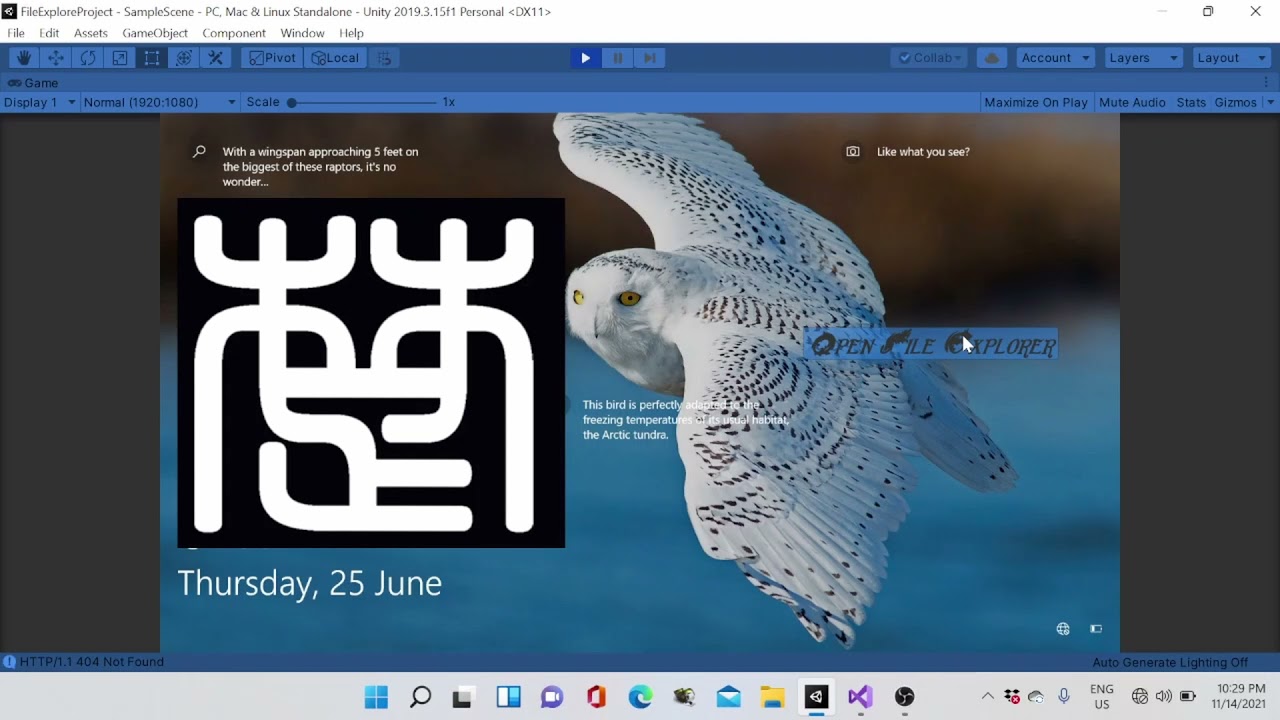Toggle Local handle rotation
This screenshot has width=1280, height=720.
pos(335,58)
